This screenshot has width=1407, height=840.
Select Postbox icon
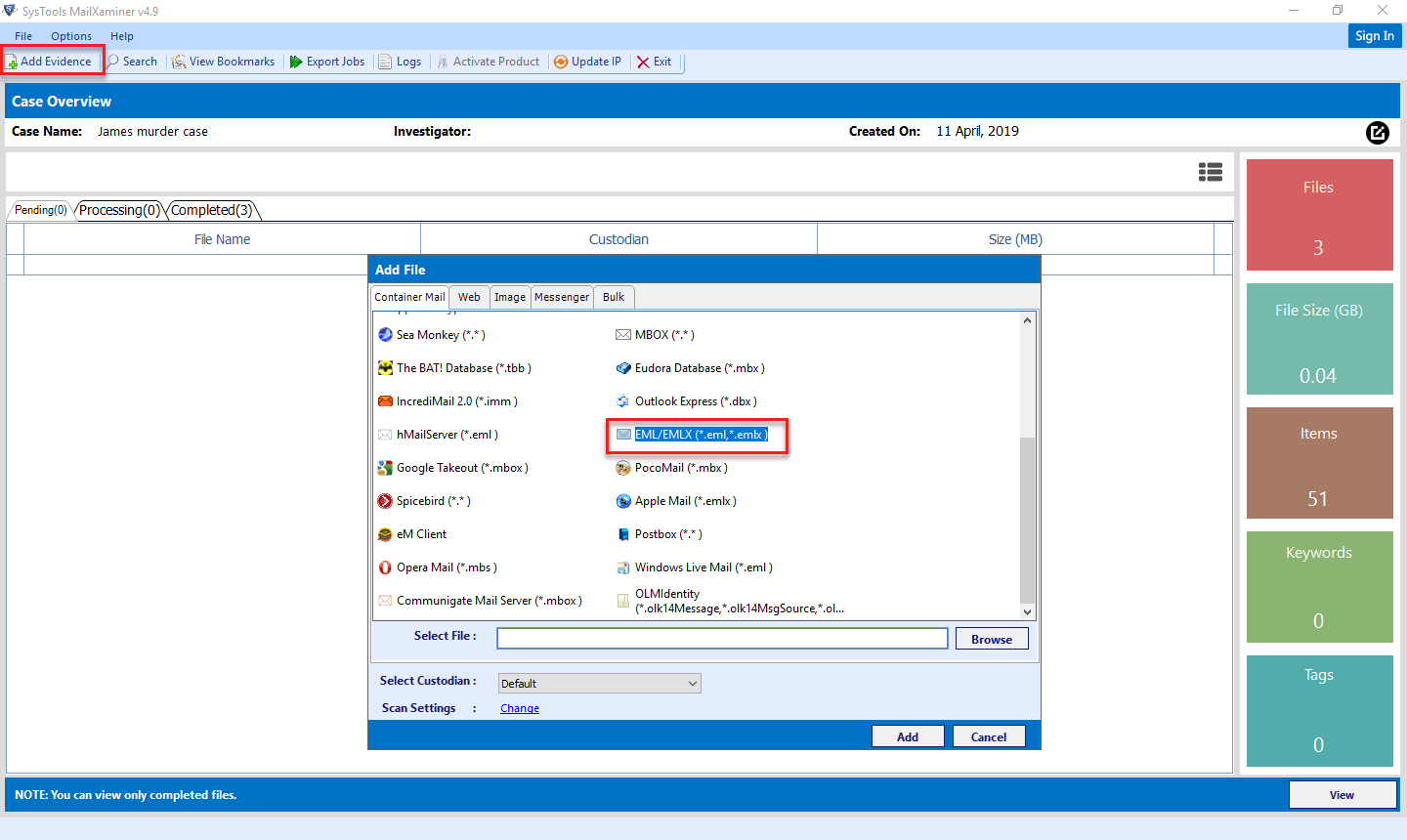[x=623, y=534]
